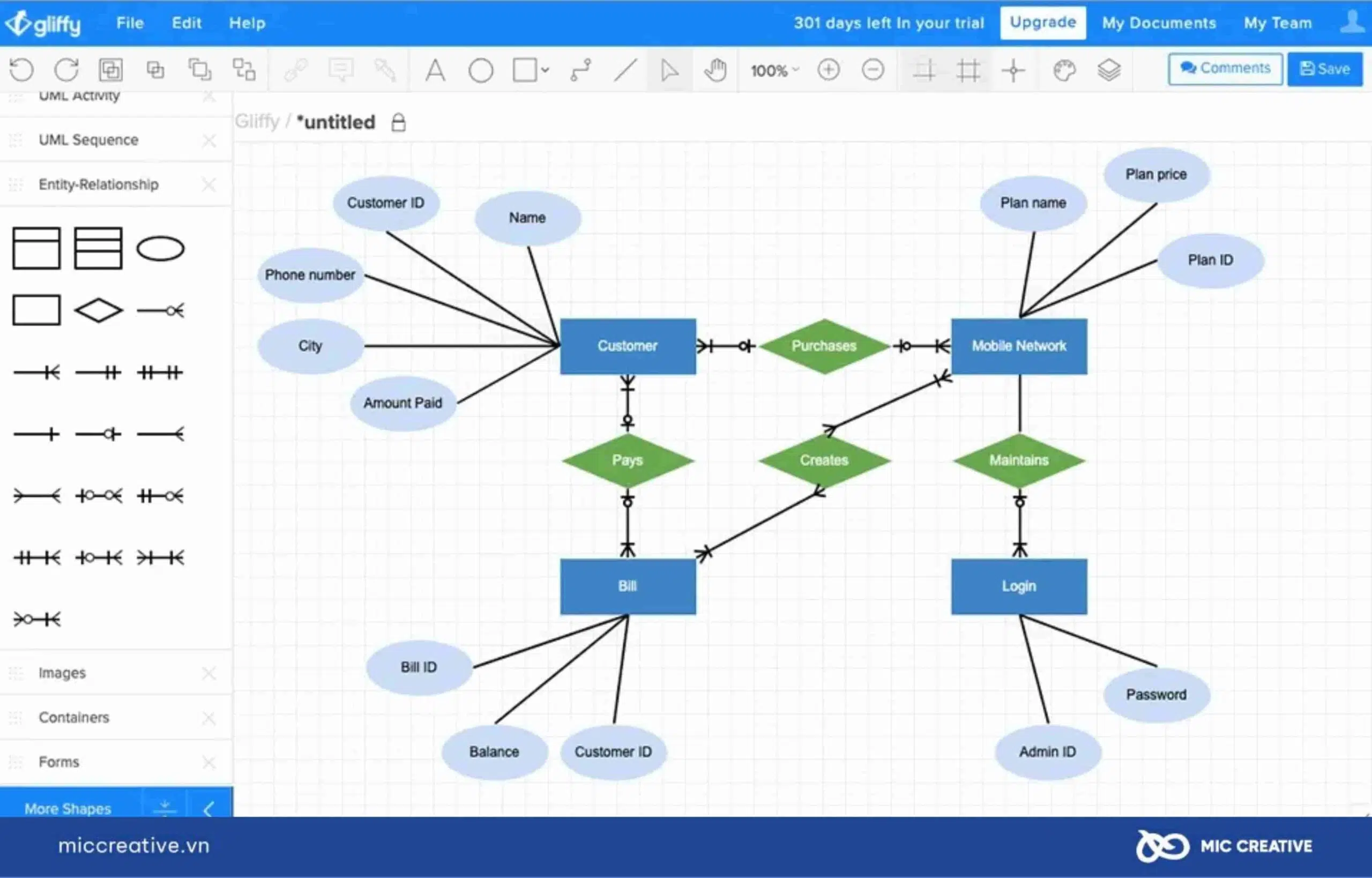Click the Redo icon in toolbar
Viewport: 1372px width, 878px height.
click(x=66, y=70)
